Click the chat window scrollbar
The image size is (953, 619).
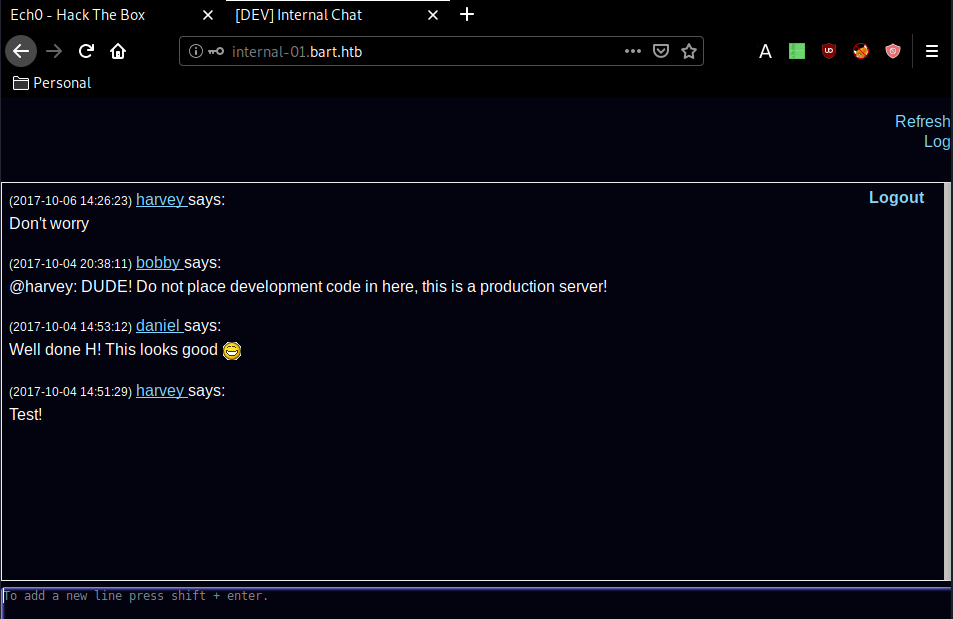click(x=946, y=380)
